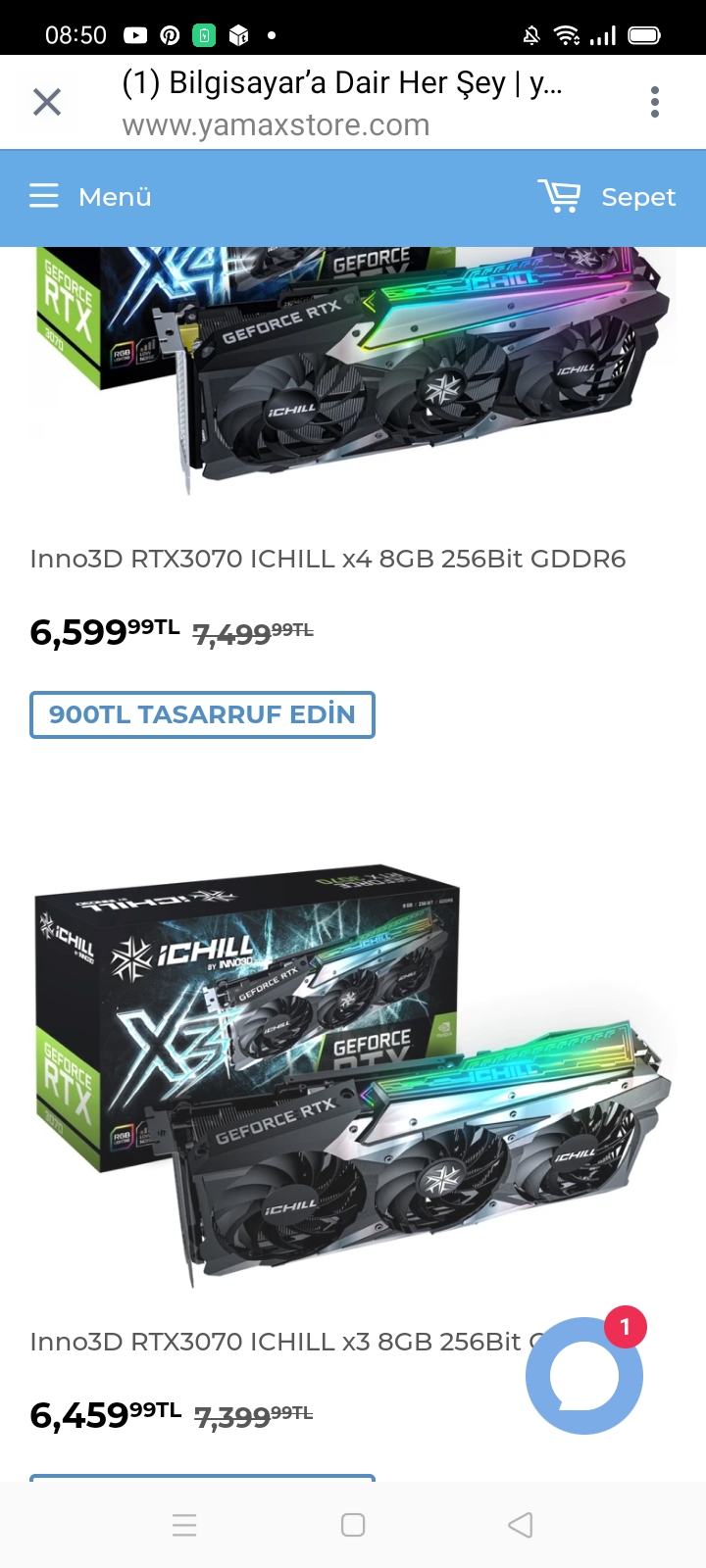Click the 900TL TASARRUF EDİN badge
Image resolution: width=706 pixels, height=1568 pixels.
[x=202, y=714]
